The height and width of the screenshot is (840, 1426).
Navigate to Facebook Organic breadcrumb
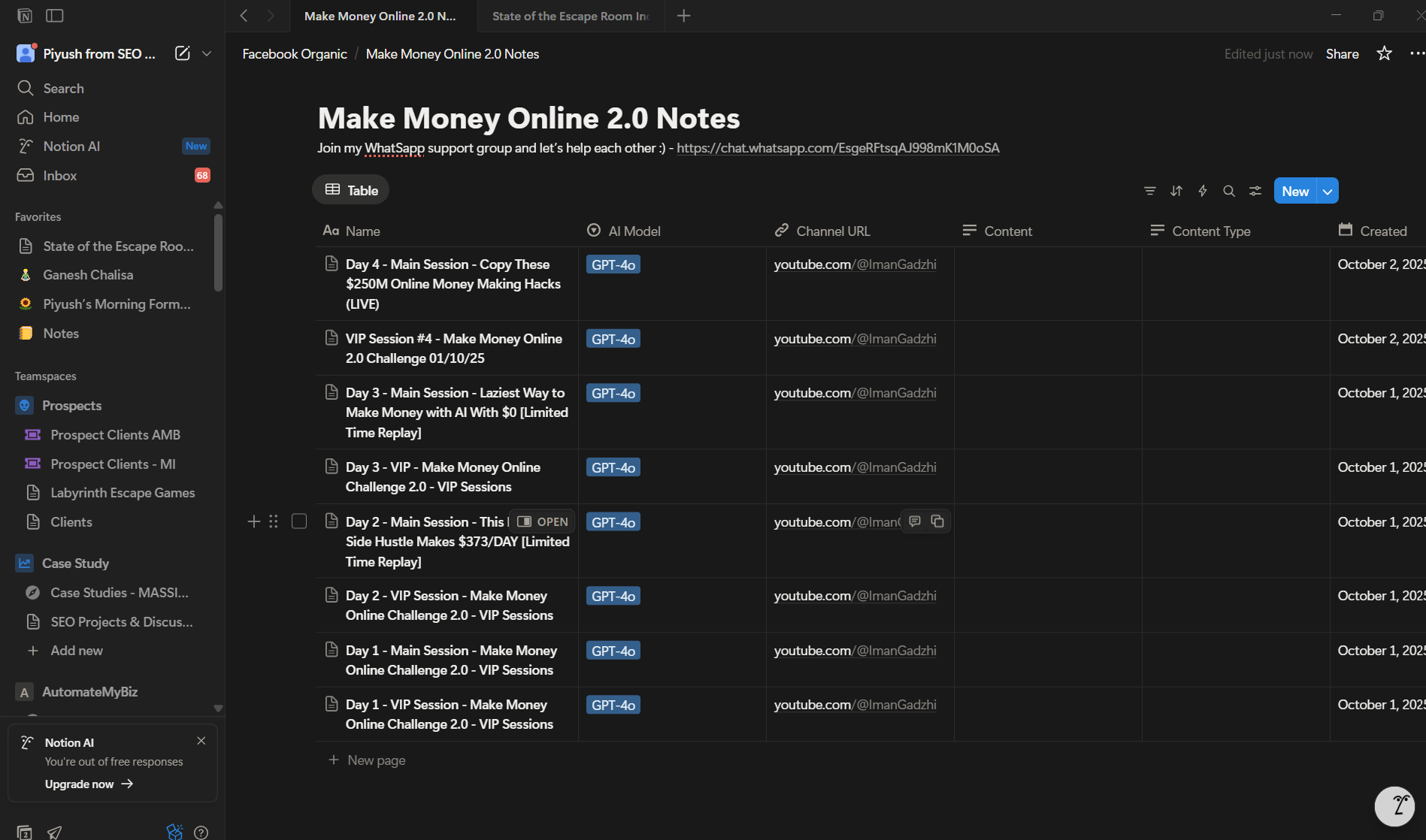click(x=295, y=54)
